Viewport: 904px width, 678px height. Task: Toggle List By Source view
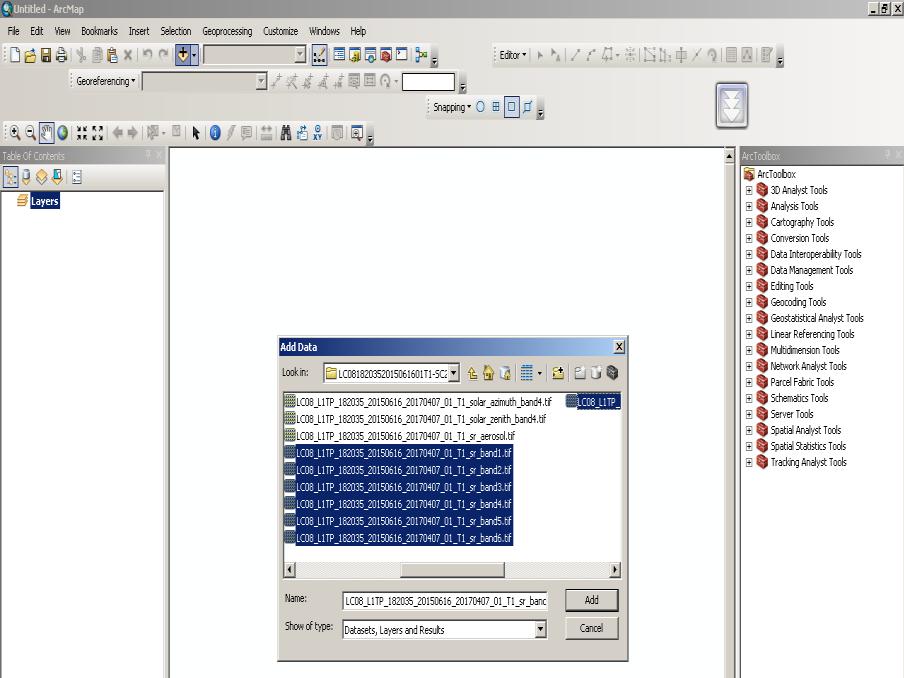26,177
